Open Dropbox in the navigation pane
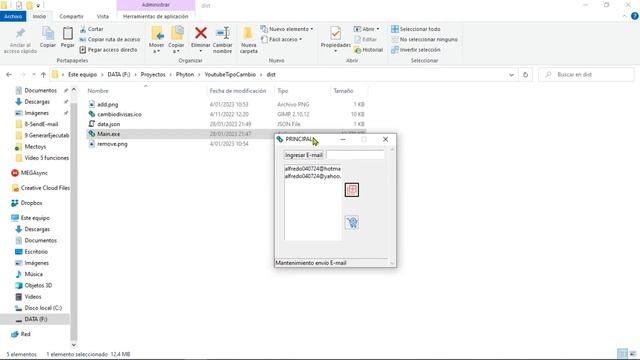 pos(31,203)
